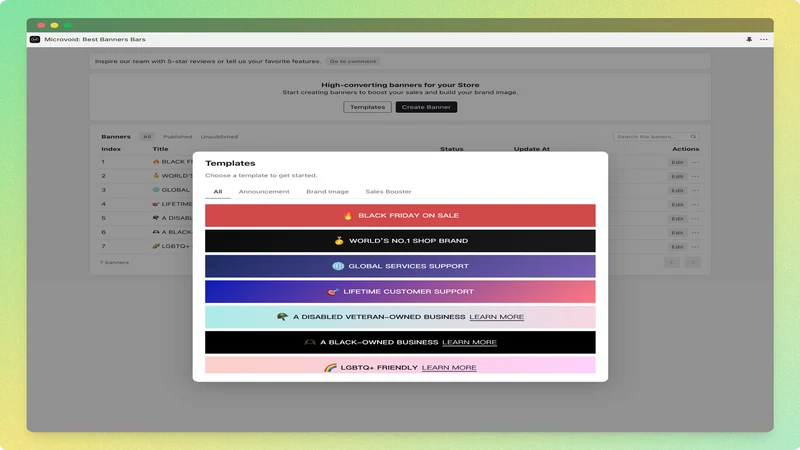Go to previous page of banners
The width and height of the screenshot is (800, 450).
click(671, 262)
